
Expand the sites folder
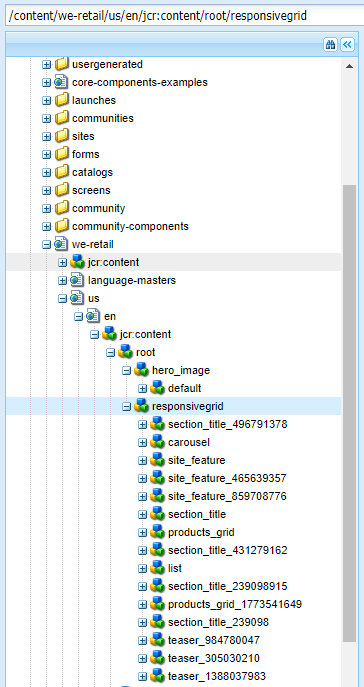tap(46, 136)
